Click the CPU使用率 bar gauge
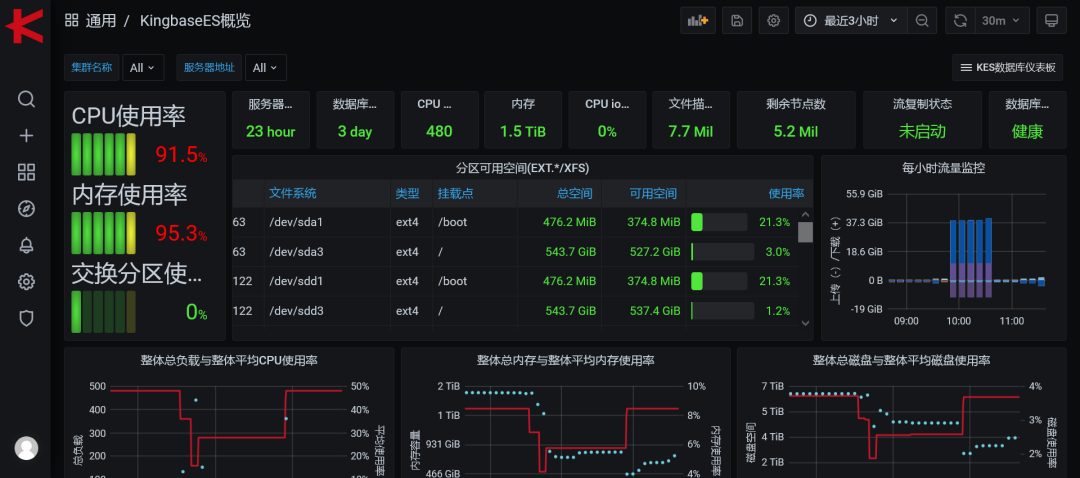This screenshot has width=1080, height=478. tap(103, 154)
